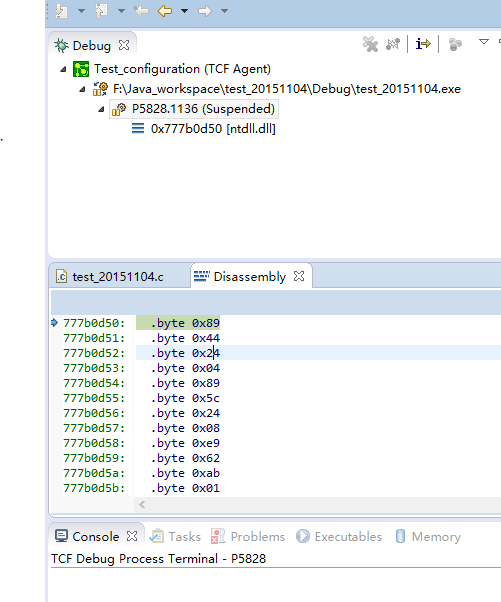Click disassembly line .byte 0x04
This screenshot has width=501, height=602.
(x=185, y=368)
